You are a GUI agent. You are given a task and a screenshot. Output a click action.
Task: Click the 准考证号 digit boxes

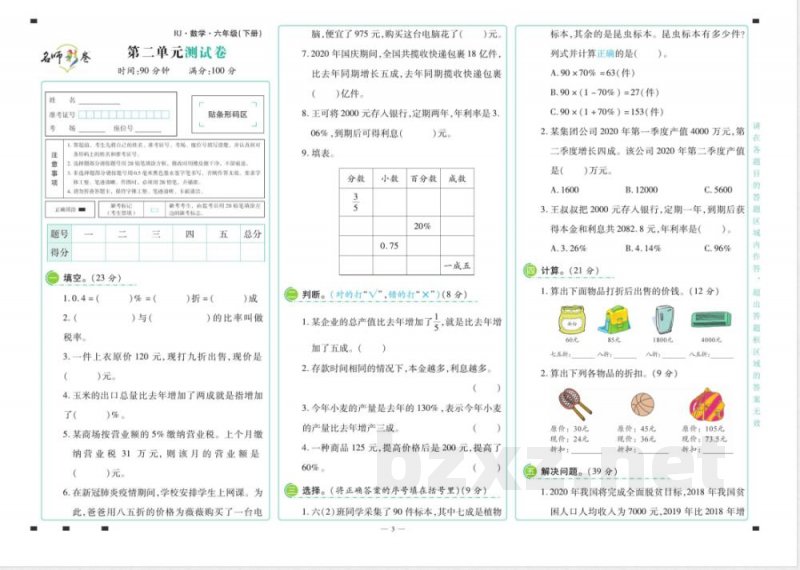(124, 115)
